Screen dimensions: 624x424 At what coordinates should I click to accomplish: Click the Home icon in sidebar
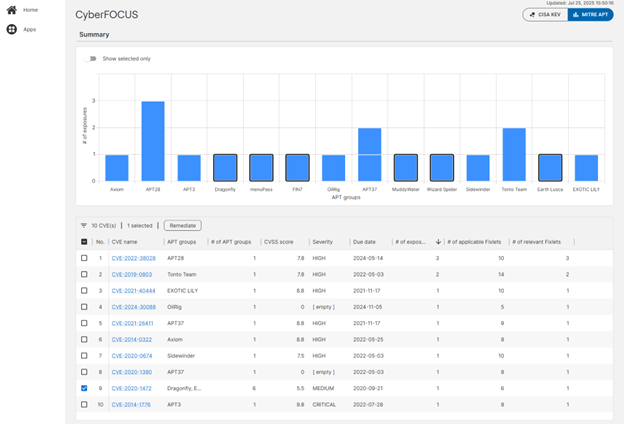[11, 10]
